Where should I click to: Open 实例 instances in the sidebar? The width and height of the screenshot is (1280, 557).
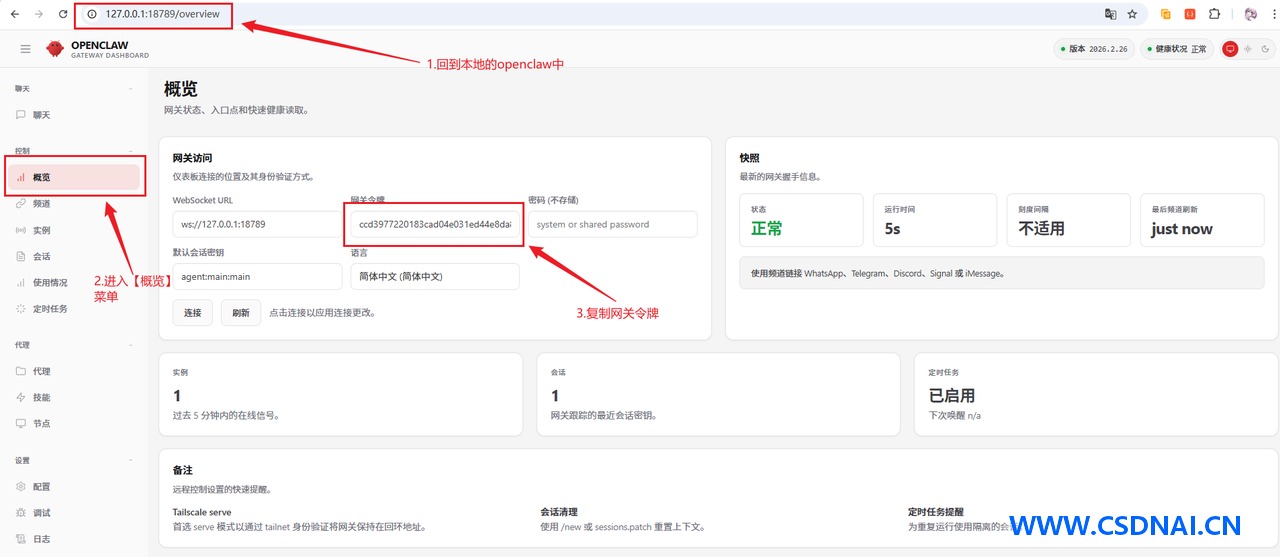tap(75, 230)
